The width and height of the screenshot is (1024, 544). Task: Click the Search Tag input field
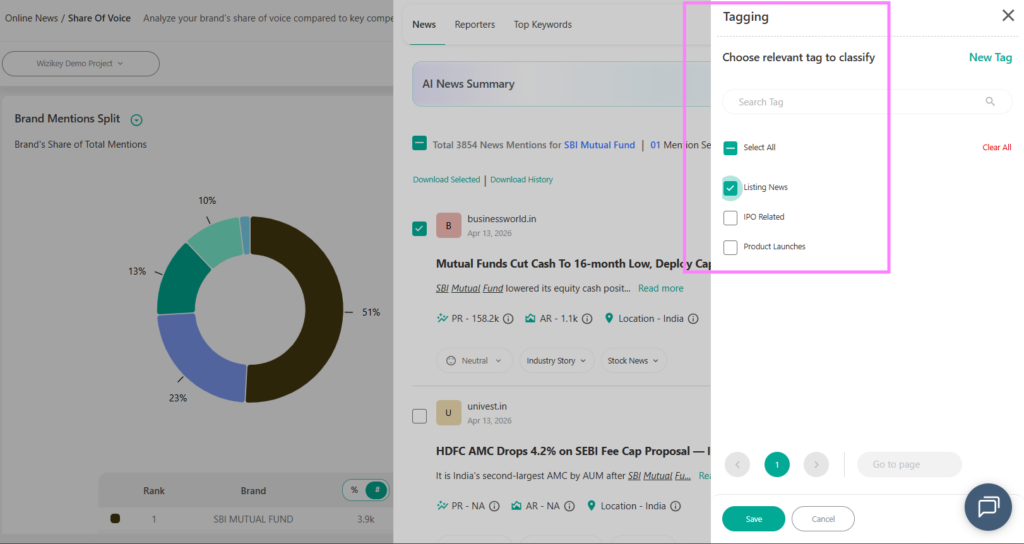pos(850,102)
